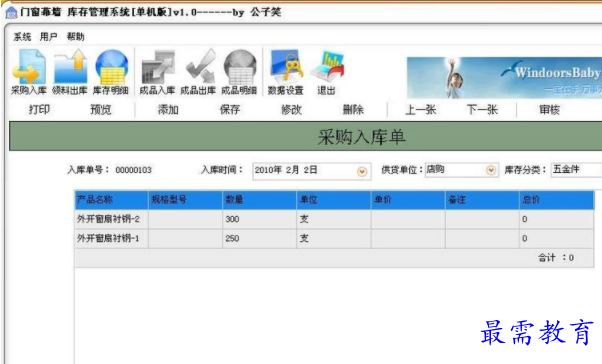Click the 预览 preview button

pos(101,110)
